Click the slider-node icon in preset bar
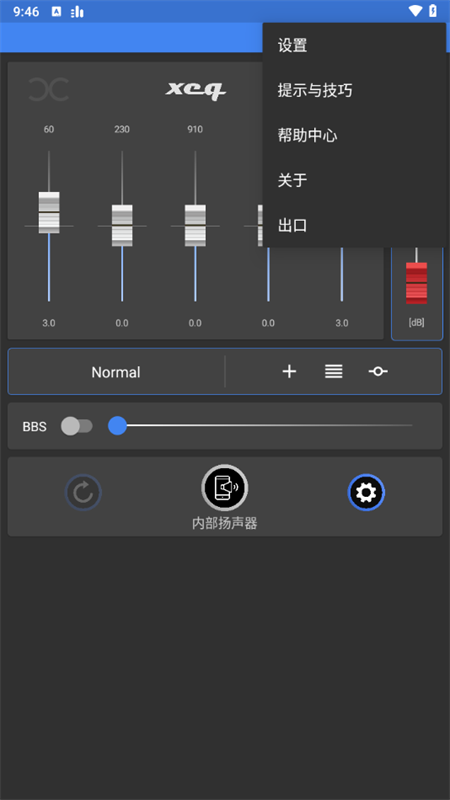 (378, 372)
